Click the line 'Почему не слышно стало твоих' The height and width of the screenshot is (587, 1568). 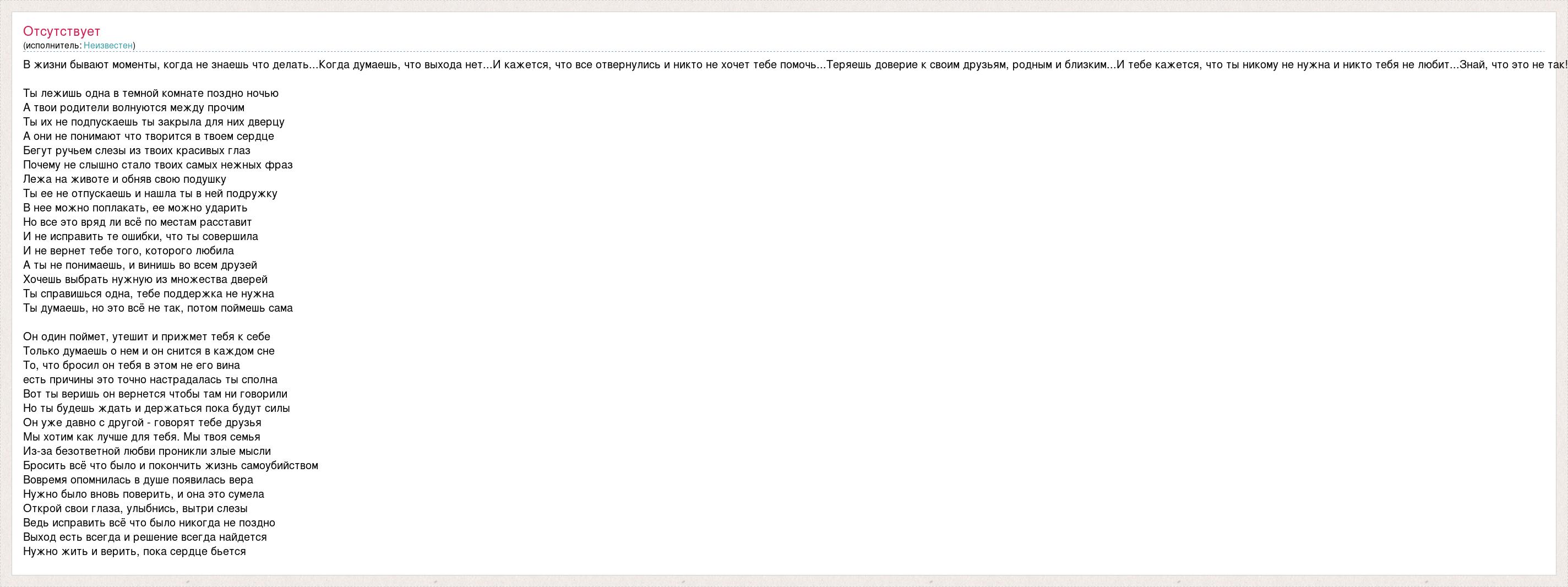pos(157,165)
